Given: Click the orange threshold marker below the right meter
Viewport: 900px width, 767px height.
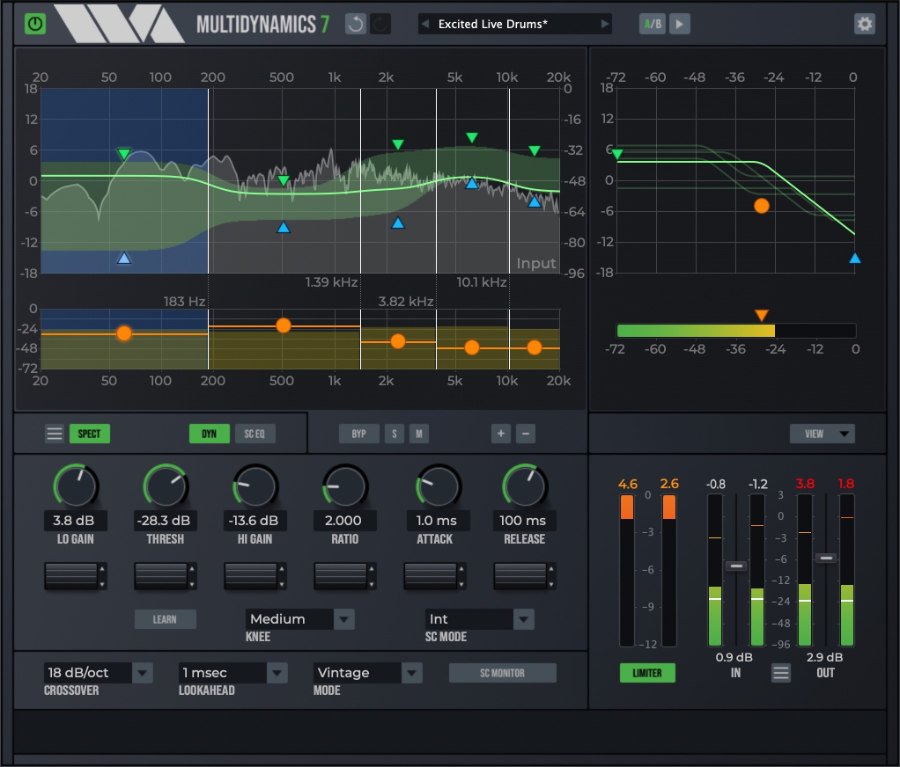Looking at the screenshot, I should 761,313.
